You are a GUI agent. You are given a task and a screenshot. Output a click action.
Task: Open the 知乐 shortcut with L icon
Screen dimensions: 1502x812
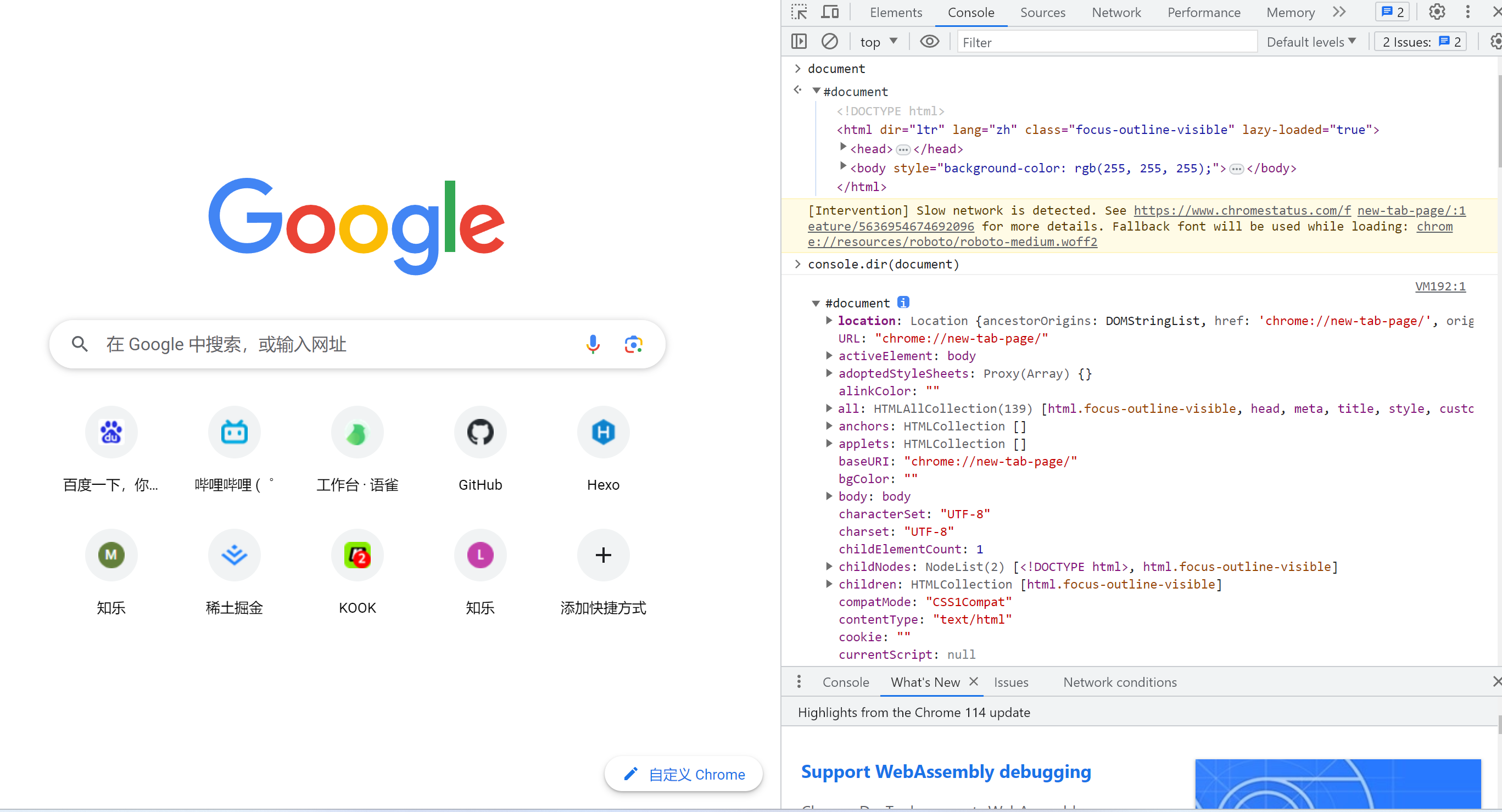[x=480, y=573]
